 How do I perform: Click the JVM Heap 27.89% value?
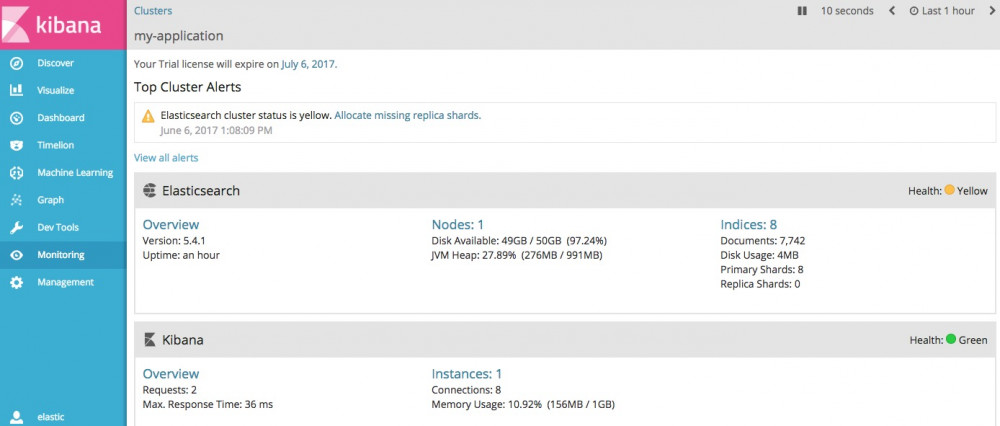coord(517,255)
